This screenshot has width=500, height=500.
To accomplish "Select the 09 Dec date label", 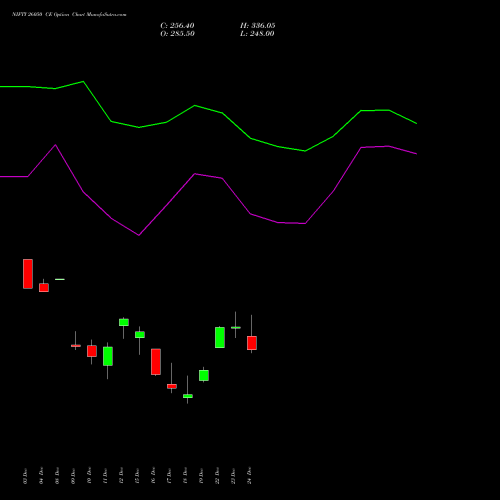I will tap(73, 476).
